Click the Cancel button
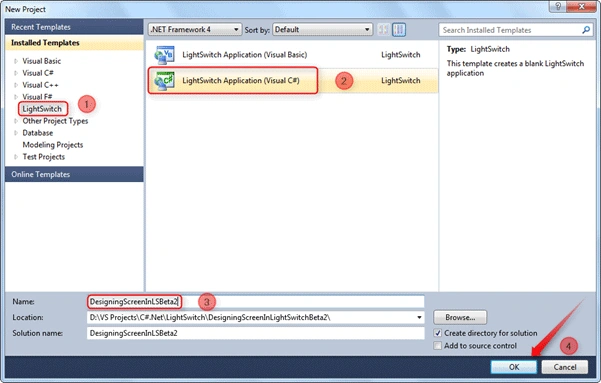The width and height of the screenshot is (601, 383). coord(565,367)
